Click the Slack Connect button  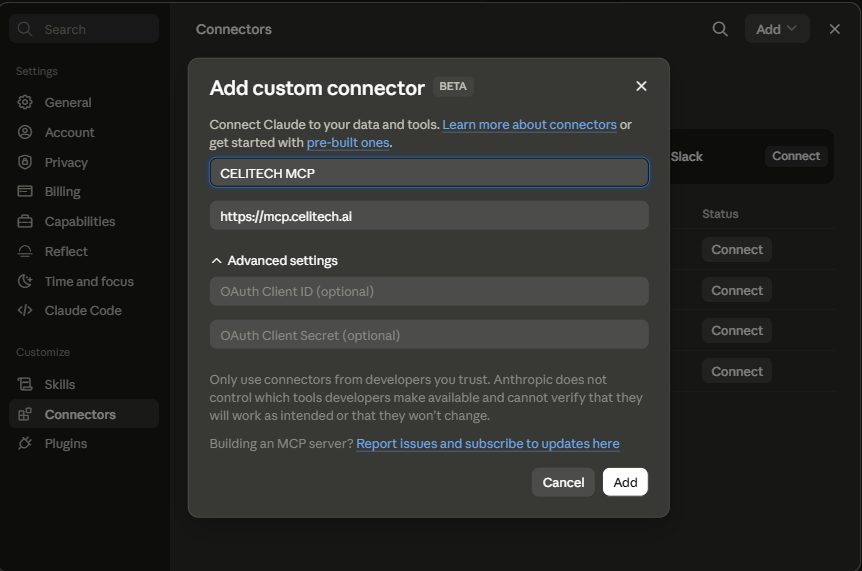pos(796,156)
